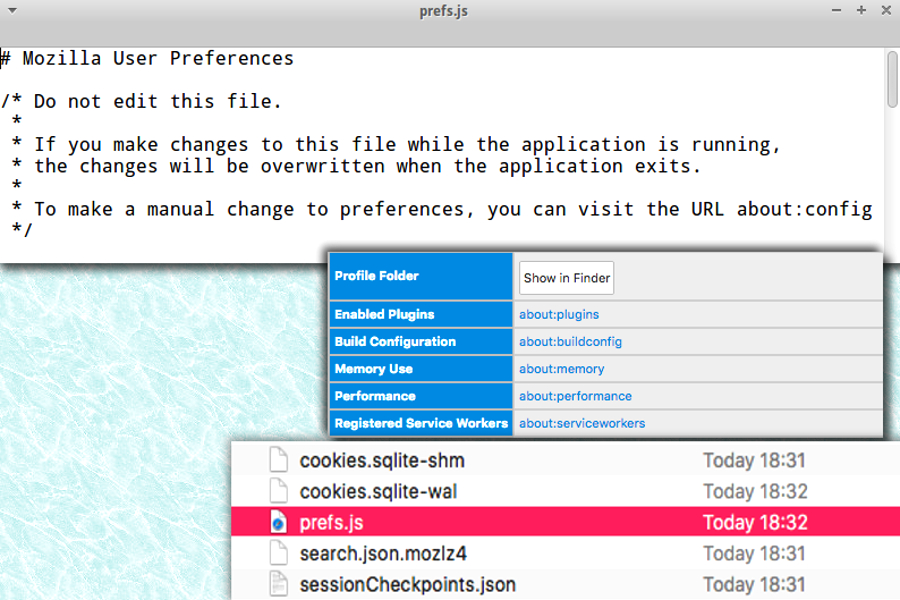Open the about:serviceworkers link
Screen dimensions: 900x600
click(582, 423)
